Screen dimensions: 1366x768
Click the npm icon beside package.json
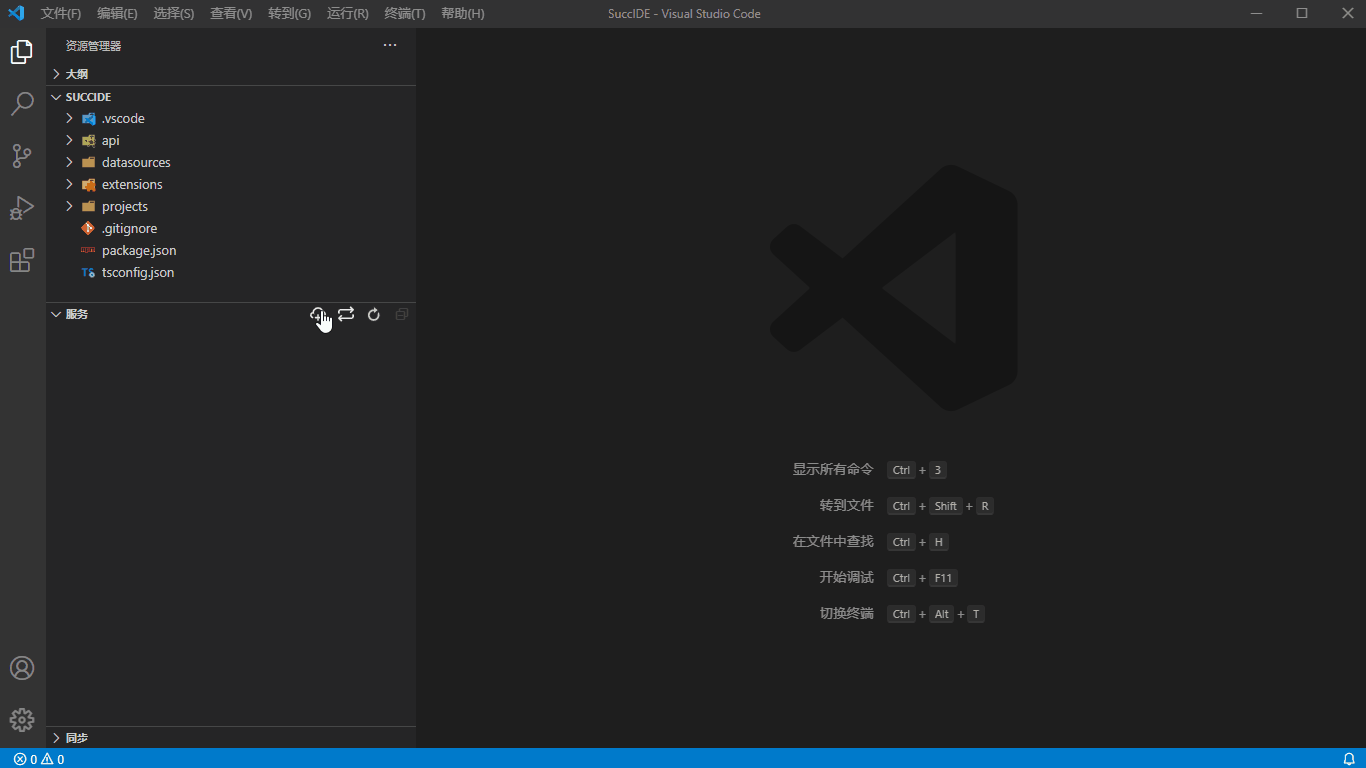click(x=89, y=251)
